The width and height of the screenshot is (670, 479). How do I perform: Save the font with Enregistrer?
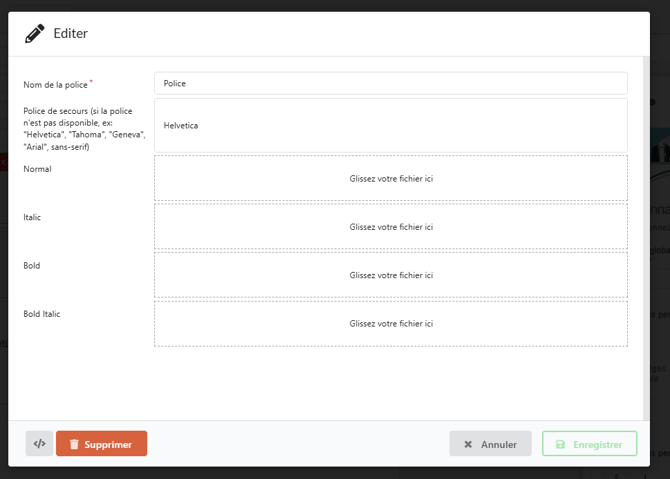(x=589, y=444)
